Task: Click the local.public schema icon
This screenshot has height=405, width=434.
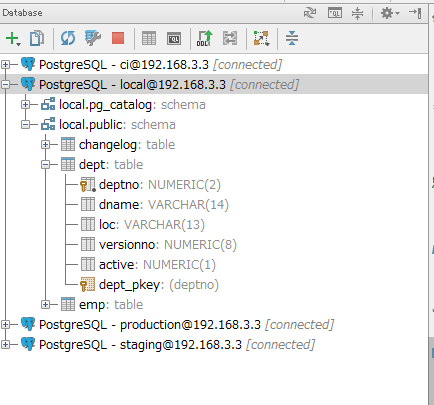Action: tap(48, 124)
